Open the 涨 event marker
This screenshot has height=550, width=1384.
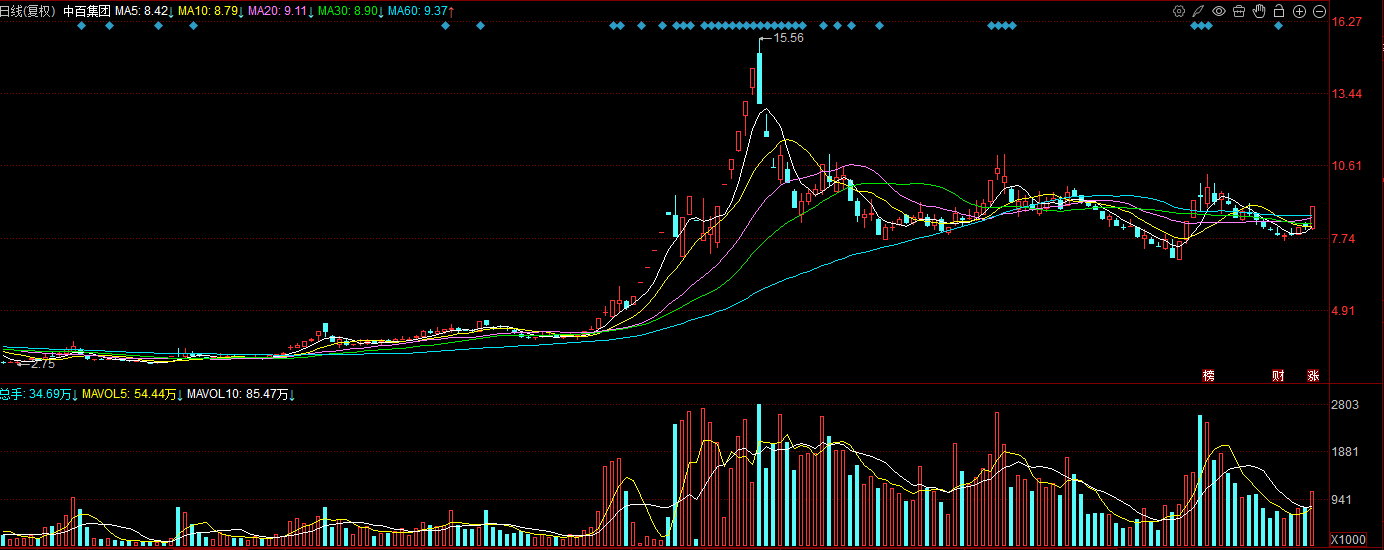coord(1314,376)
